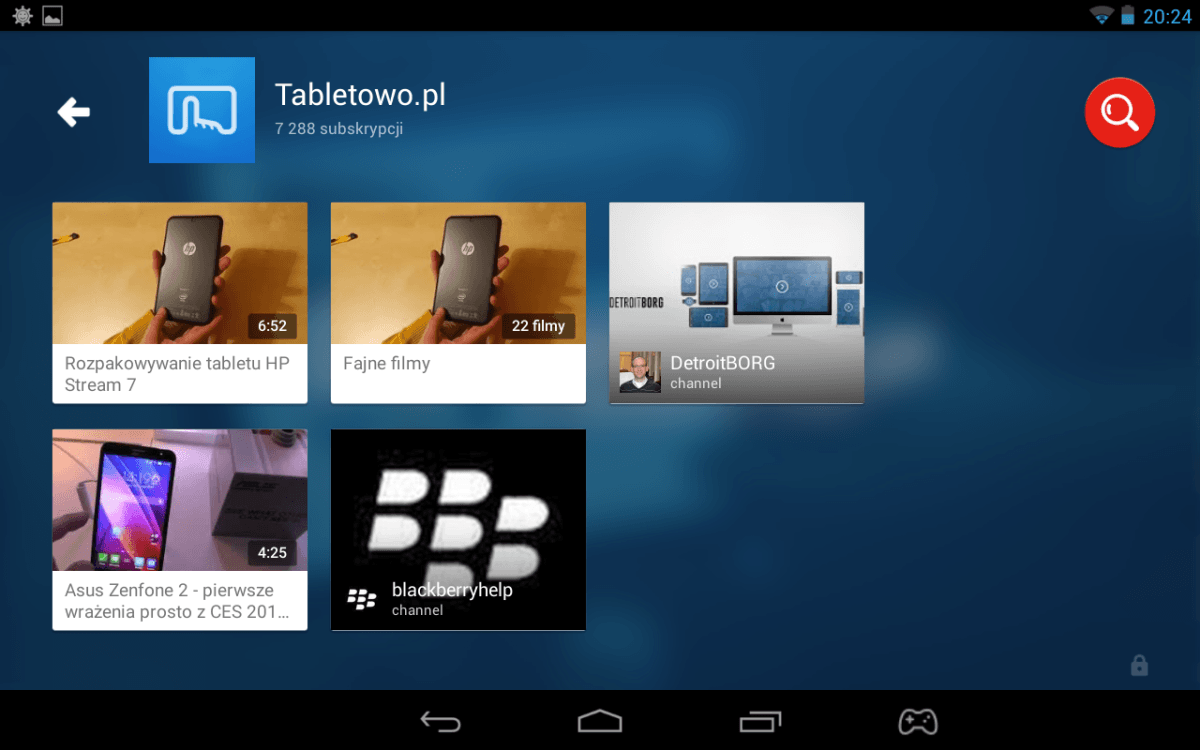Open the DetroitBORG channel avatar photo
This screenshot has width=1200, height=750.
point(640,372)
